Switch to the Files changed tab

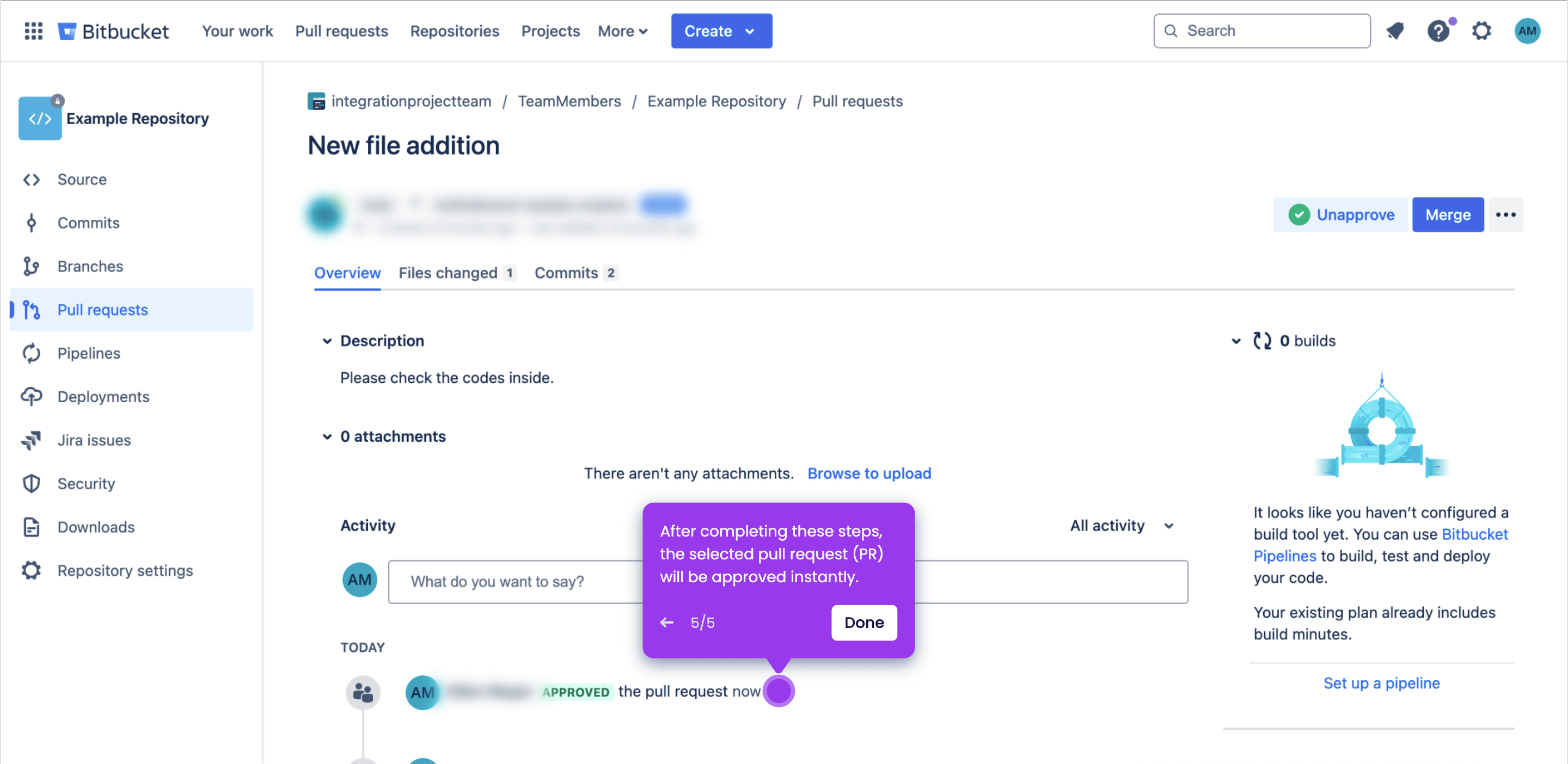pyautogui.click(x=457, y=273)
